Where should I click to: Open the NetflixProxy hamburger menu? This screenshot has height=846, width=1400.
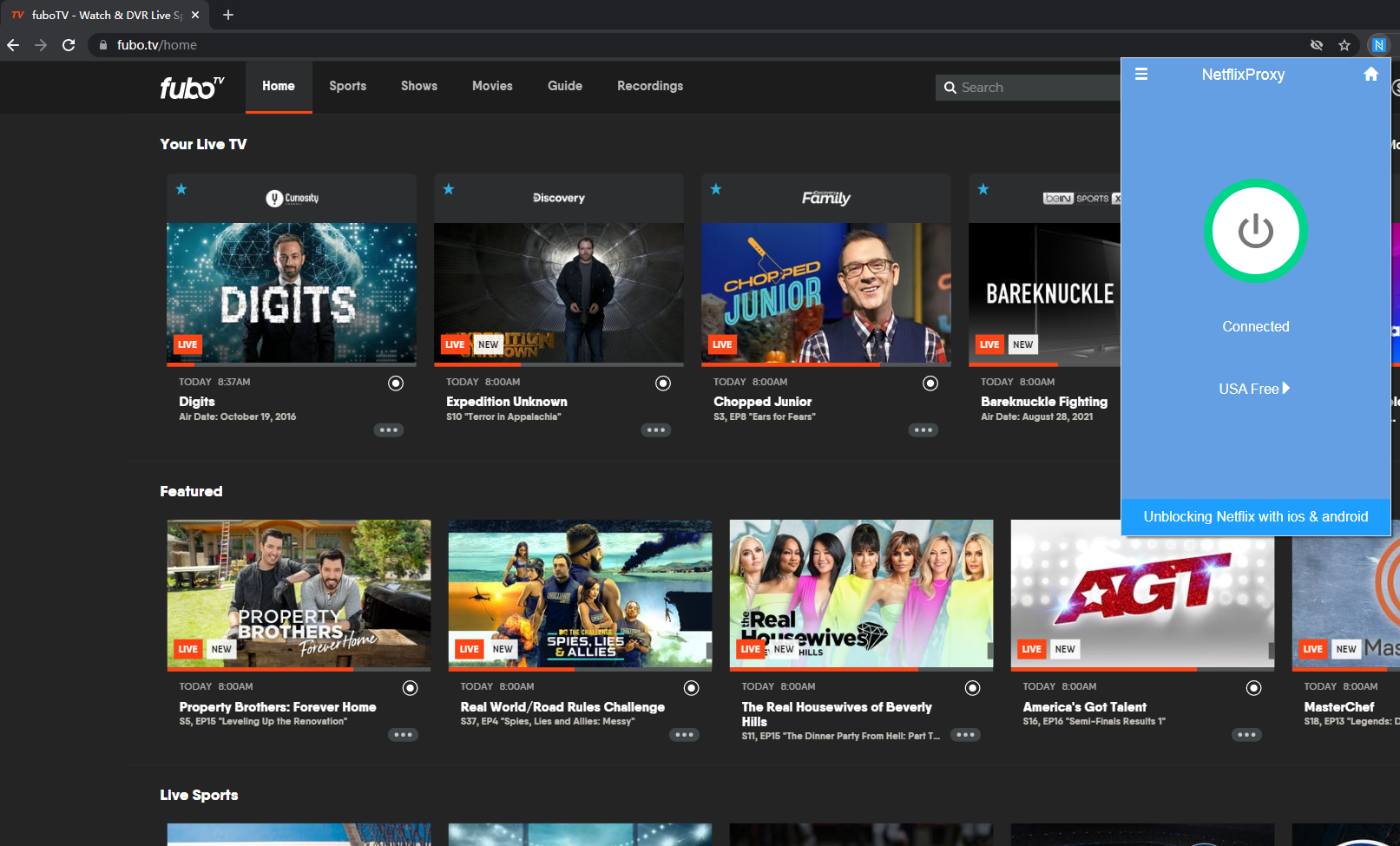[1141, 75]
